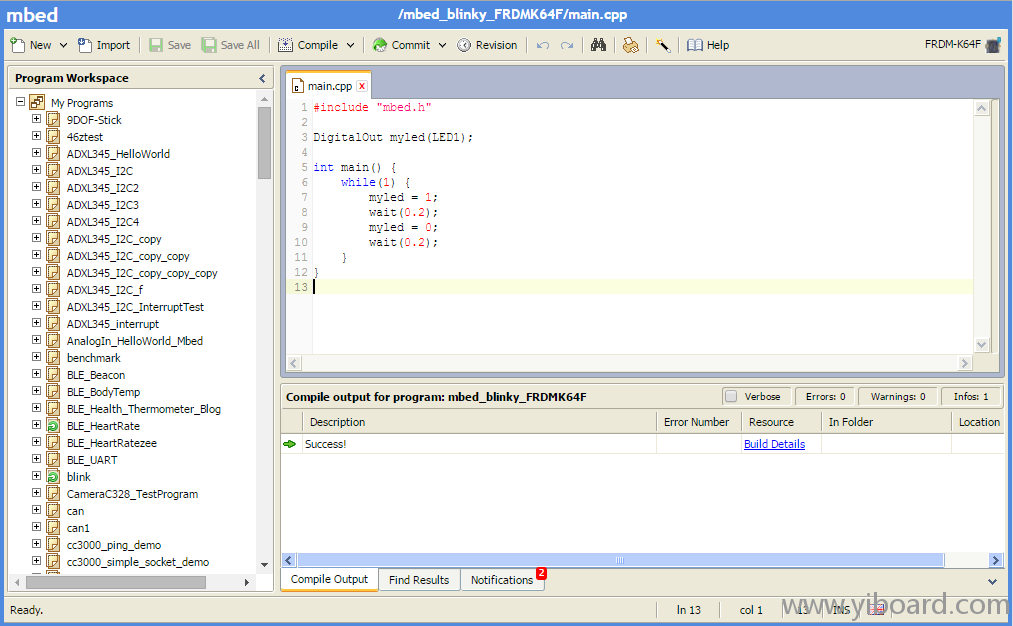Collapse the My Programs tree

pos(20,102)
